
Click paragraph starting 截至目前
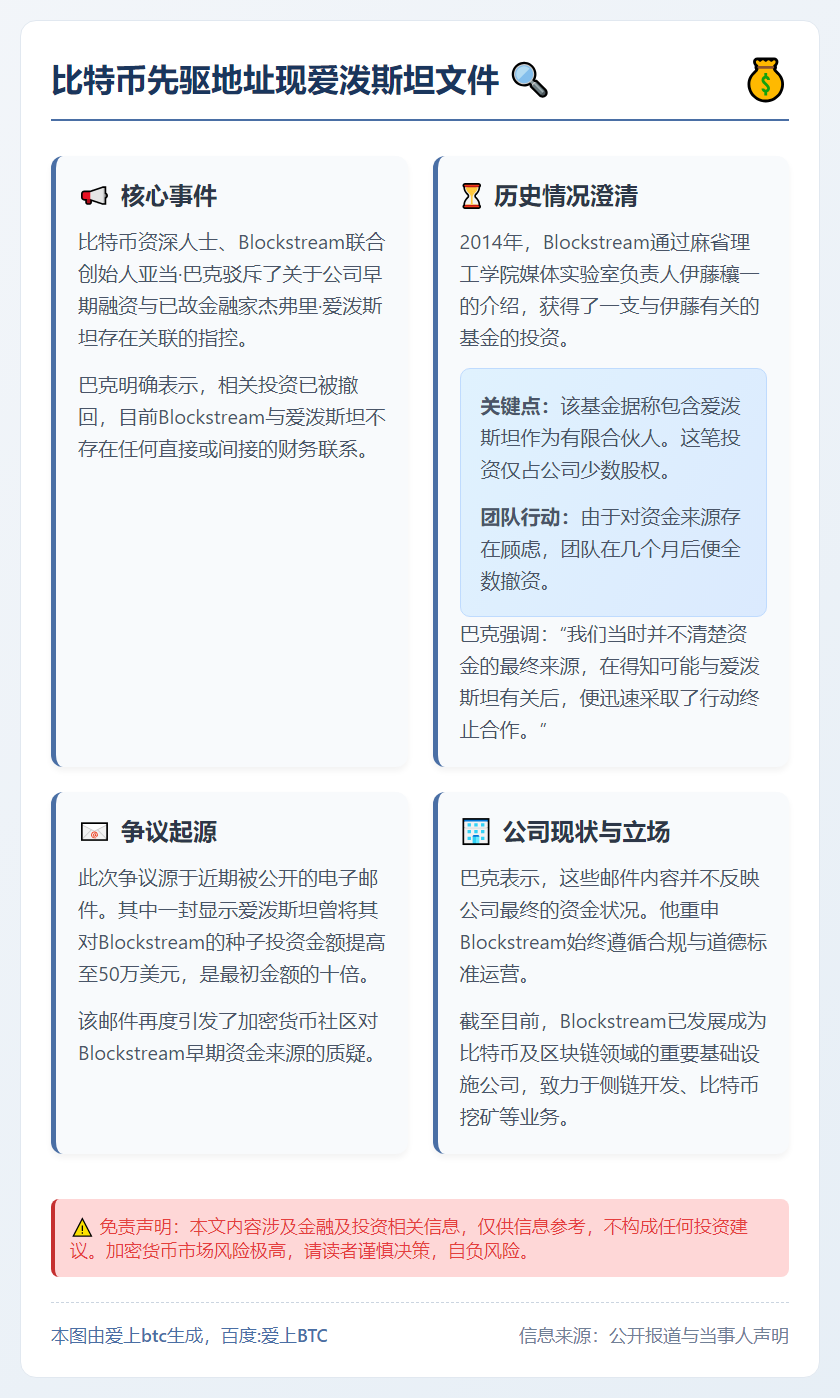coord(613,1069)
